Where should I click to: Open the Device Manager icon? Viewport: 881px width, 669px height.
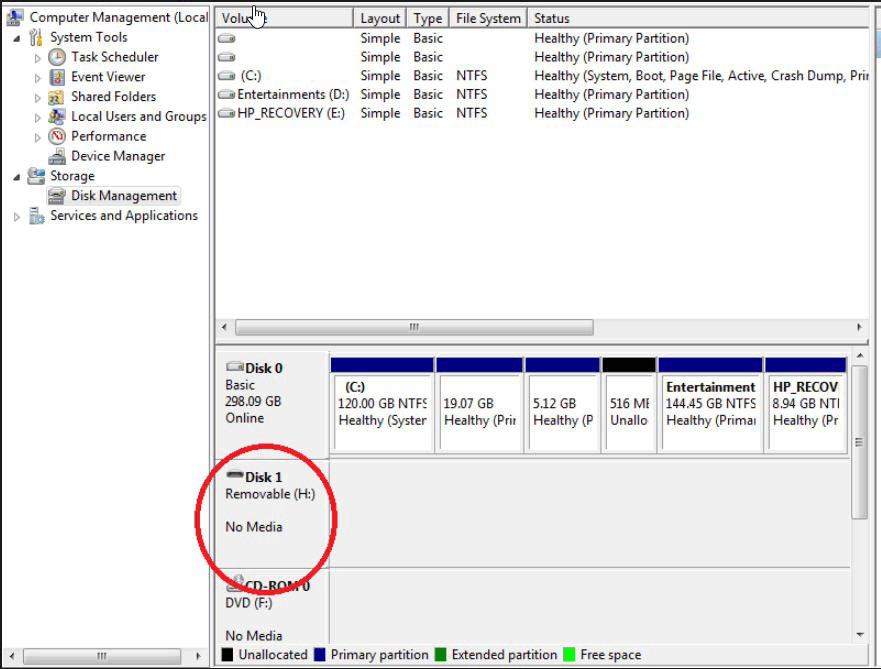coord(57,157)
